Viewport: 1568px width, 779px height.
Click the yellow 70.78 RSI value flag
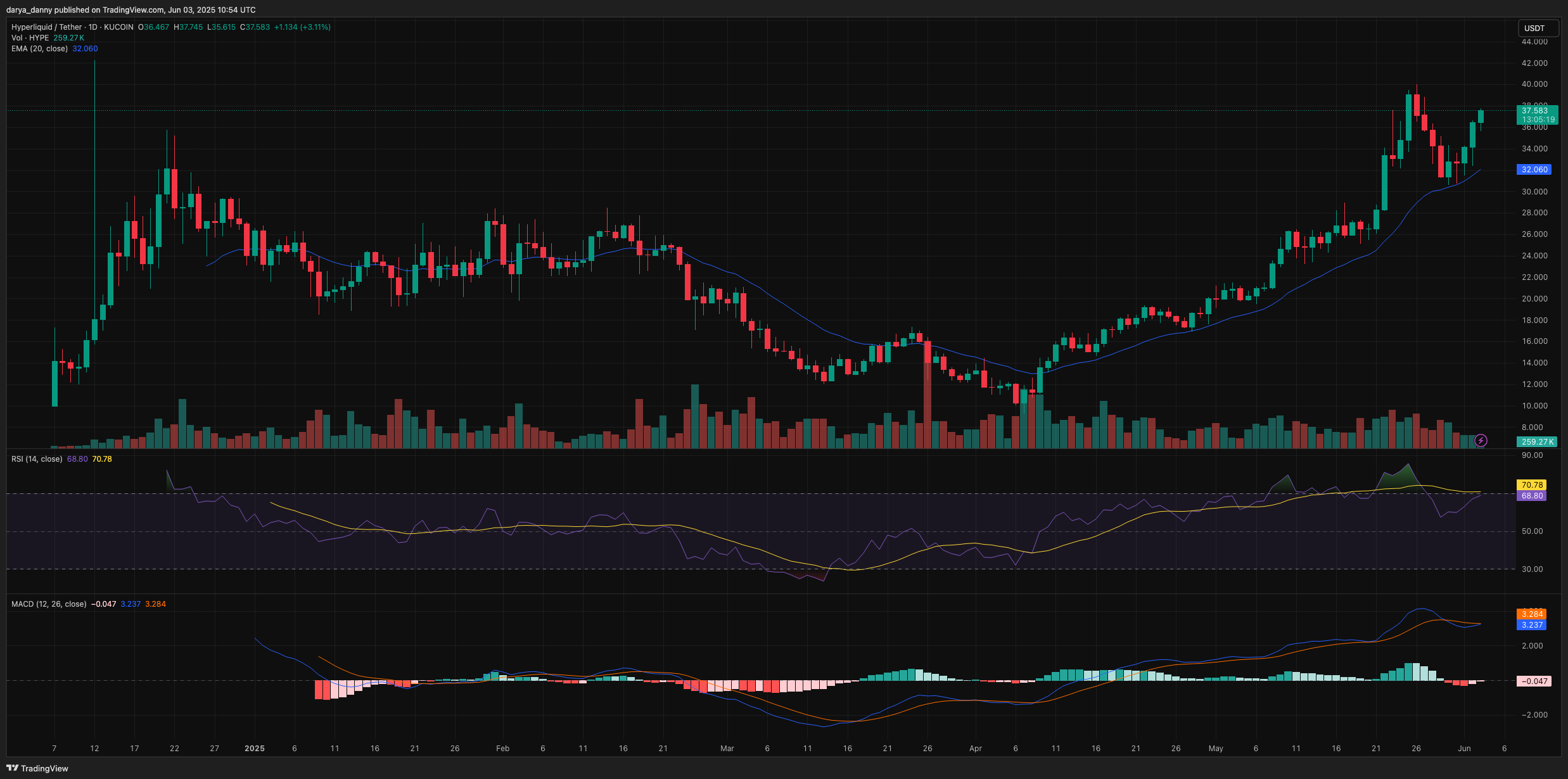point(1533,484)
